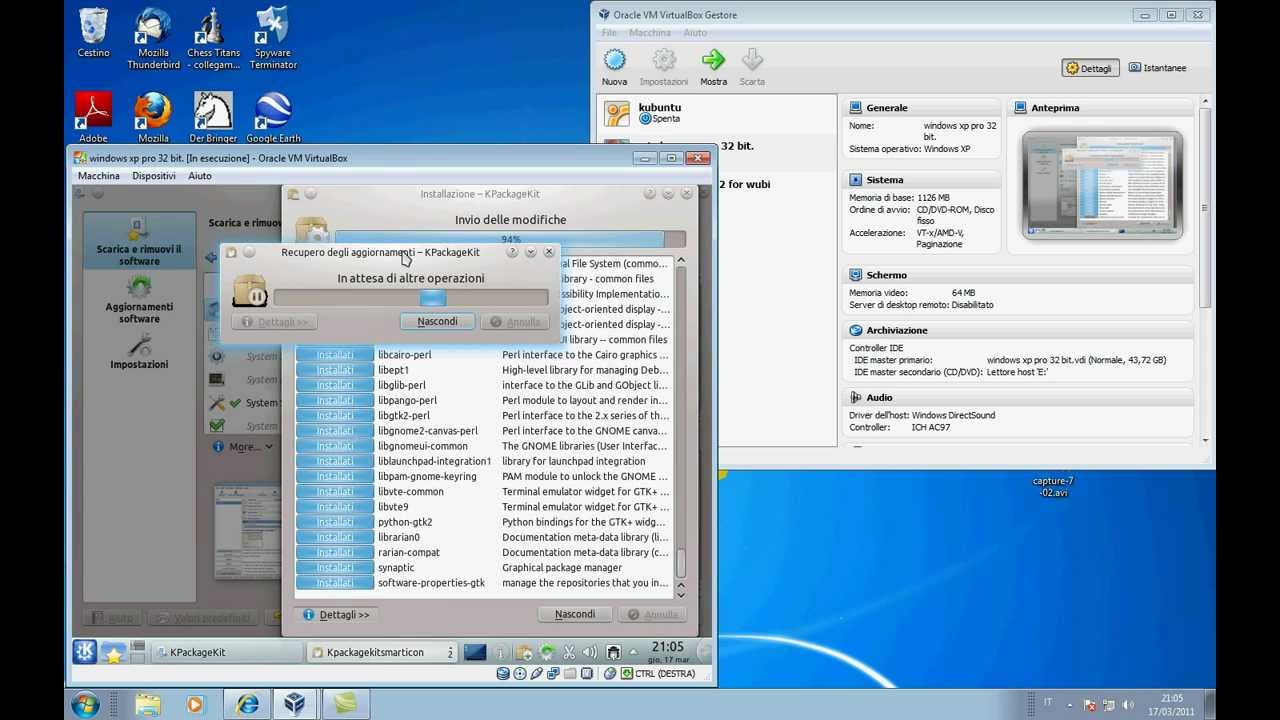Click the blue show-desktop icon in KDE panel

pyautogui.click(x=475, y=652)
